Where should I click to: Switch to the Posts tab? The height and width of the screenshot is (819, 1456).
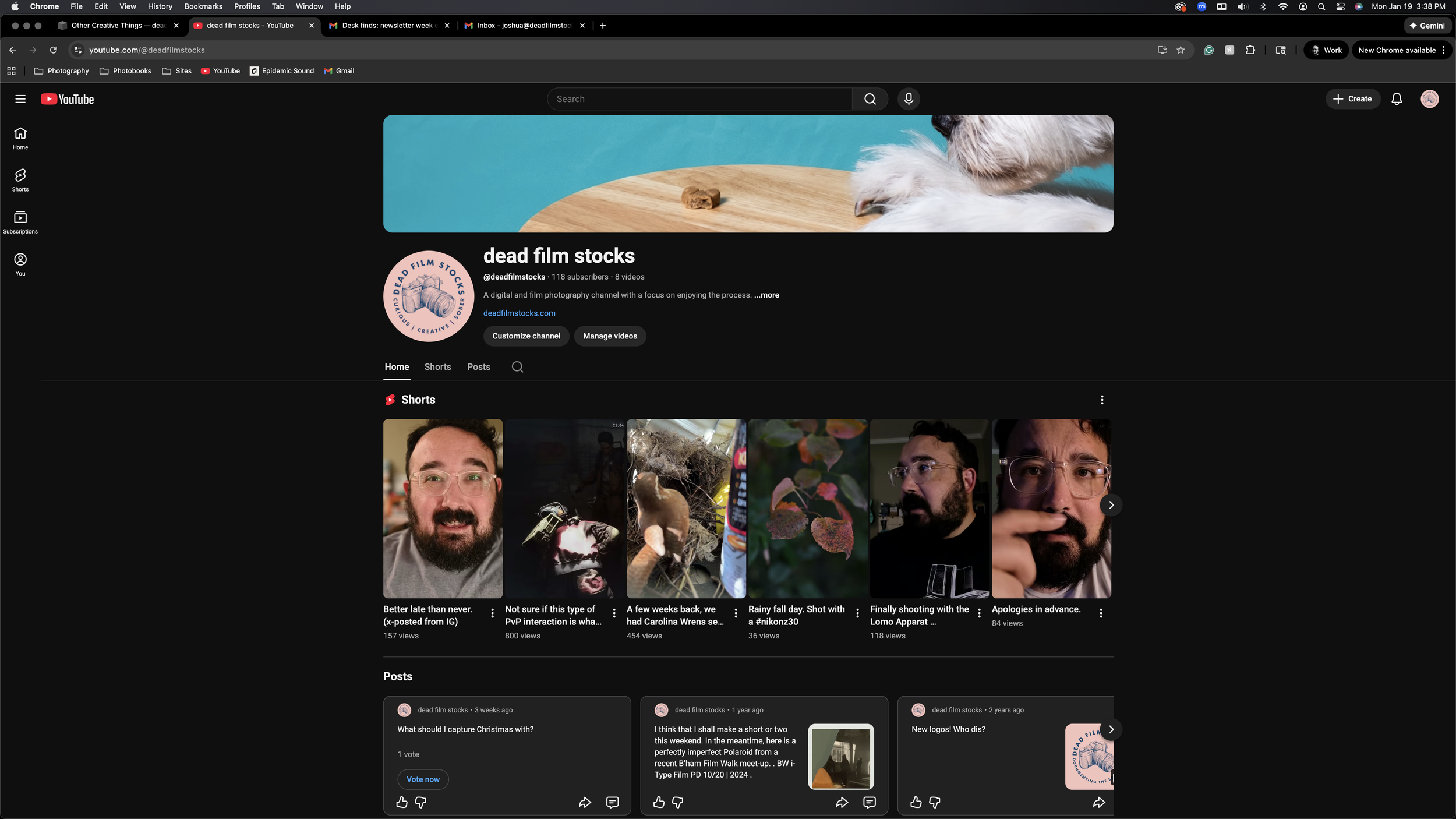pos(478,367)
